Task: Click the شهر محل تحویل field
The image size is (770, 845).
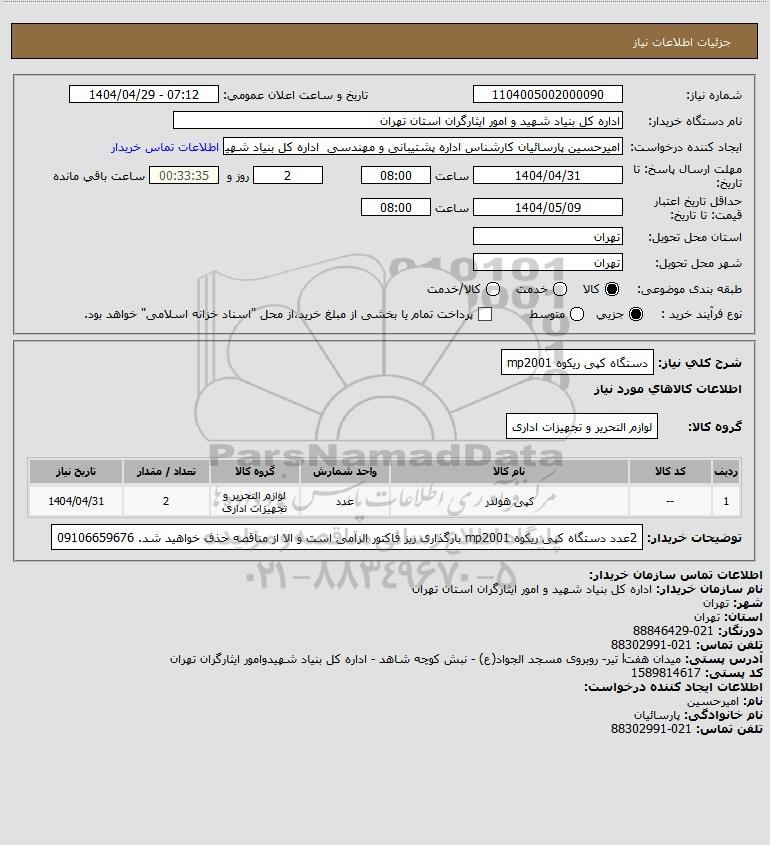Action: [547, 262]
